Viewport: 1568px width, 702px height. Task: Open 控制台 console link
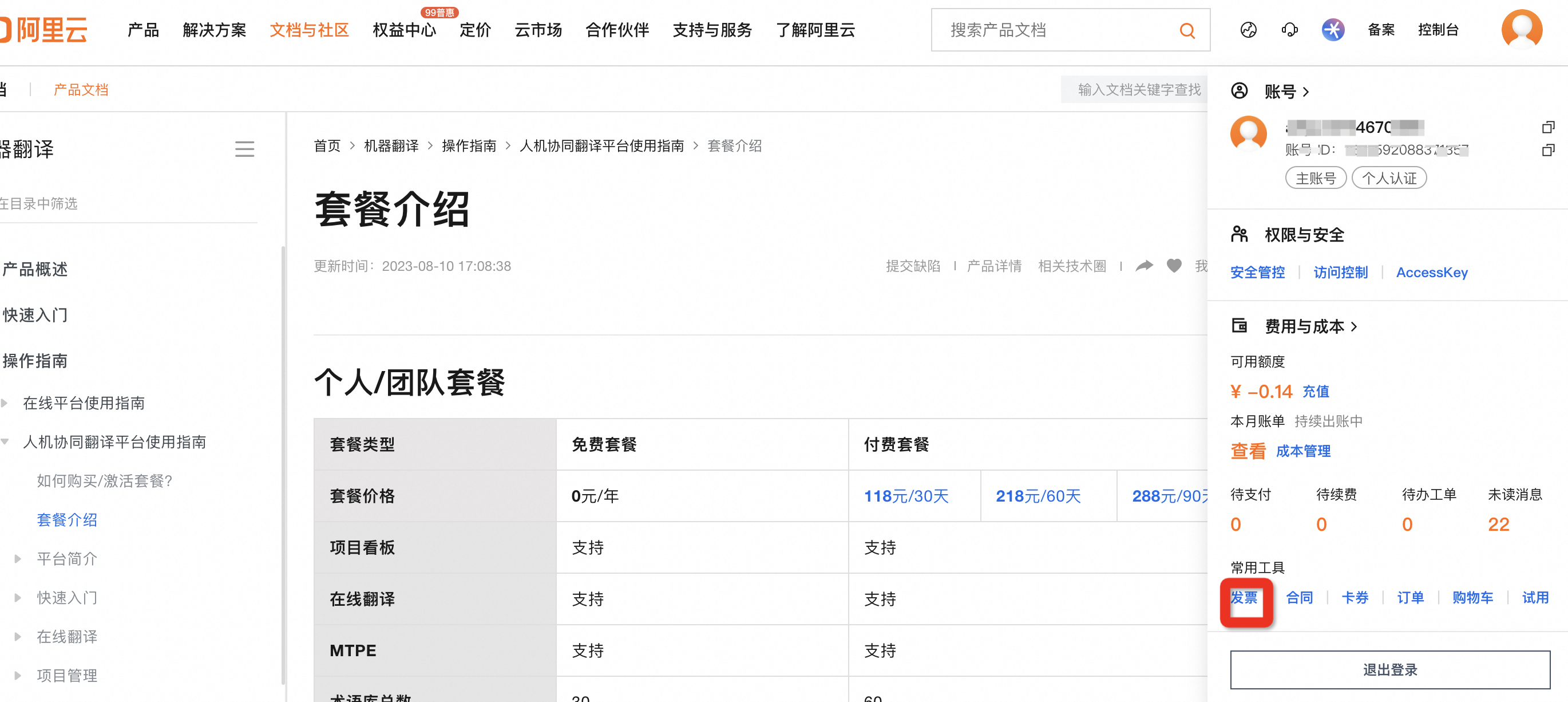1438,30
